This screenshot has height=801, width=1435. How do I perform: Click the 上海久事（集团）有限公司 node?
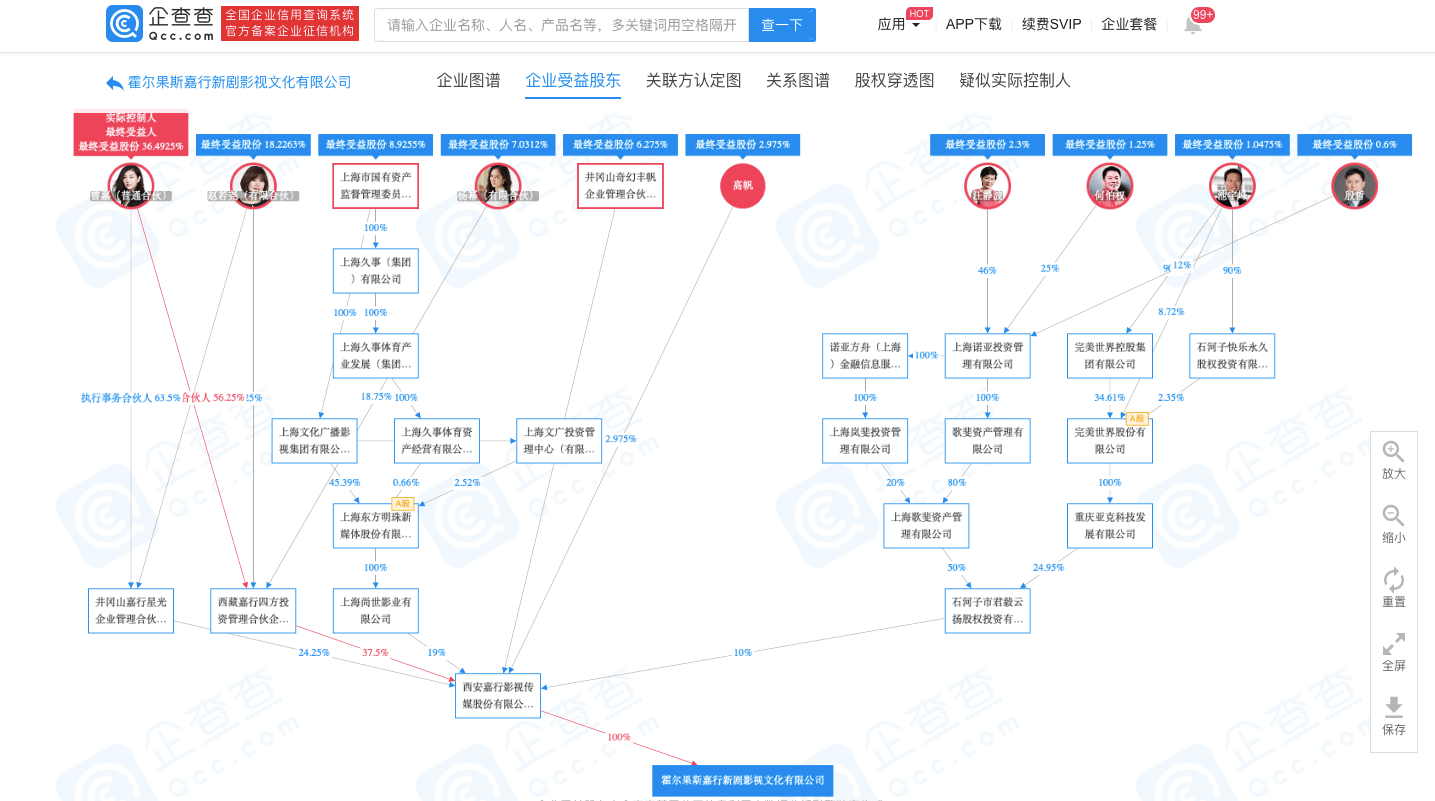[x=376, y=271]
